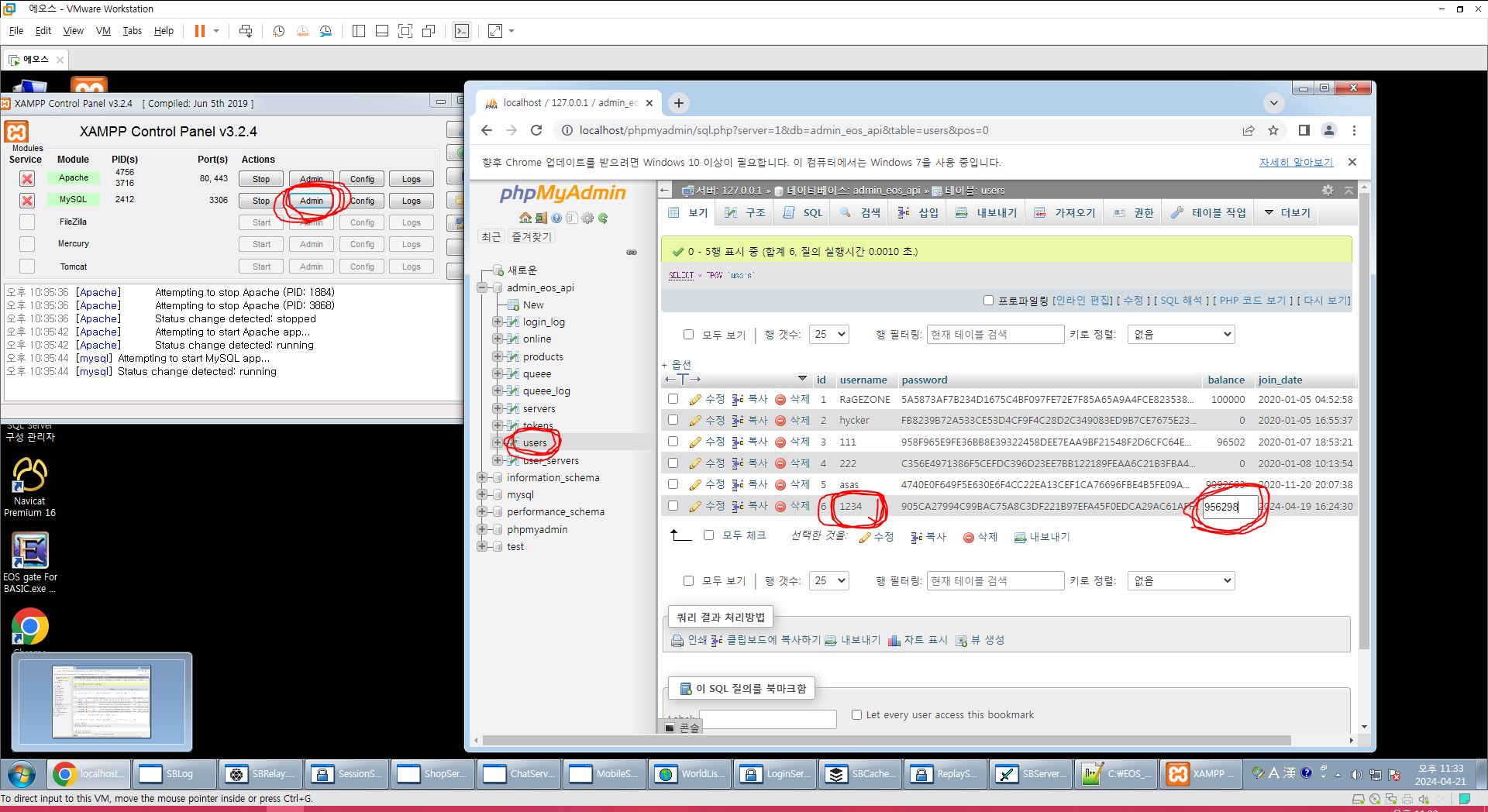Open the More dropdown tab in phpMyAdmin

(x=1287, y=212)
